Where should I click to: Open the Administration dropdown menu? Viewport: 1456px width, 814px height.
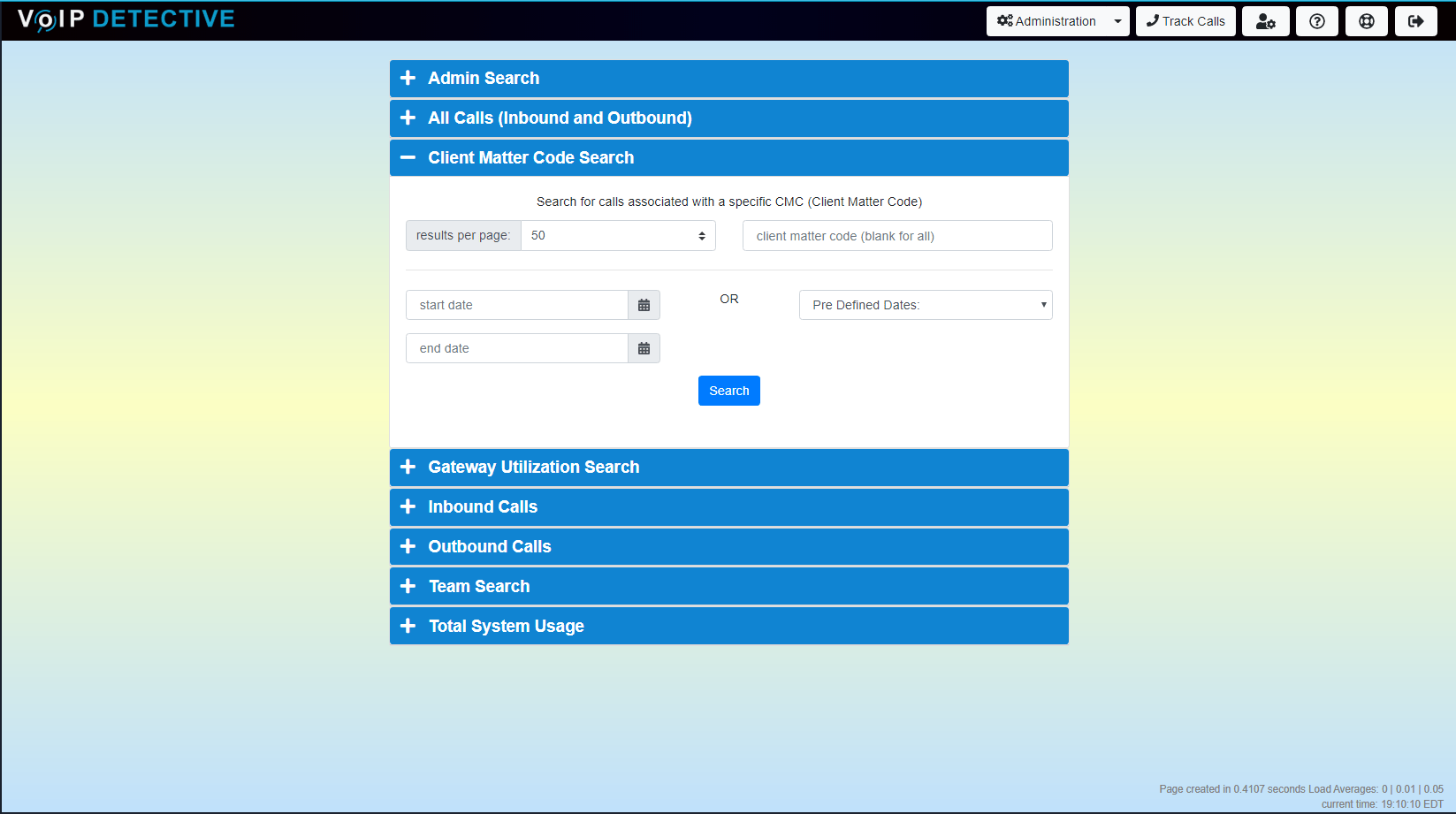[1057, 21]
